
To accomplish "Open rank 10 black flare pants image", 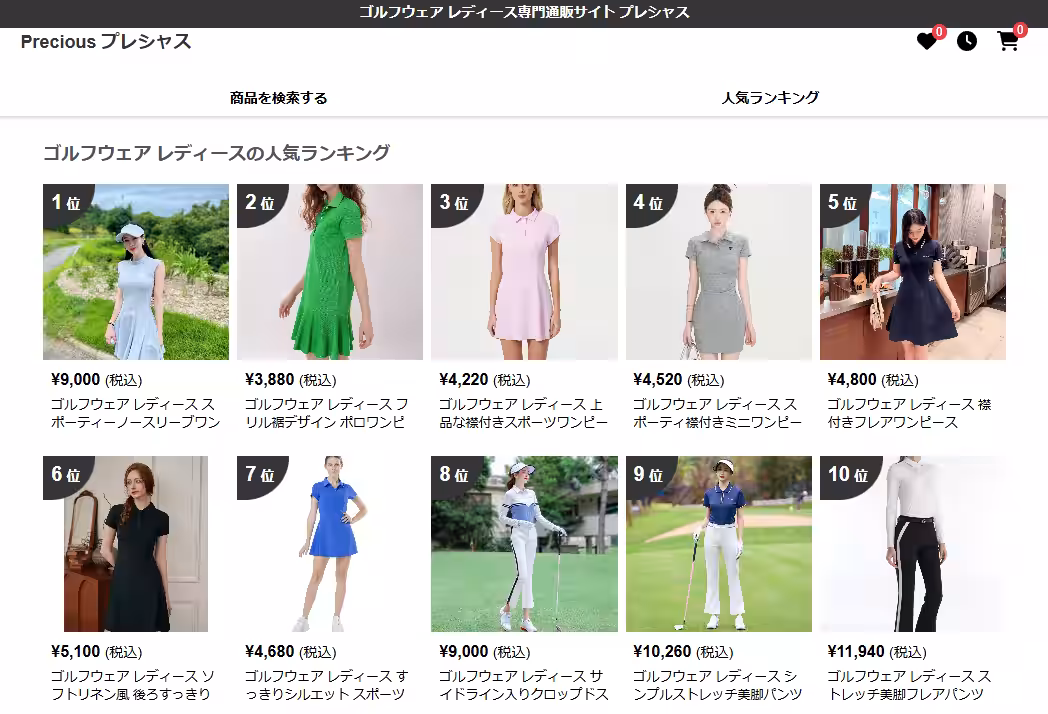I will (913, 544).
